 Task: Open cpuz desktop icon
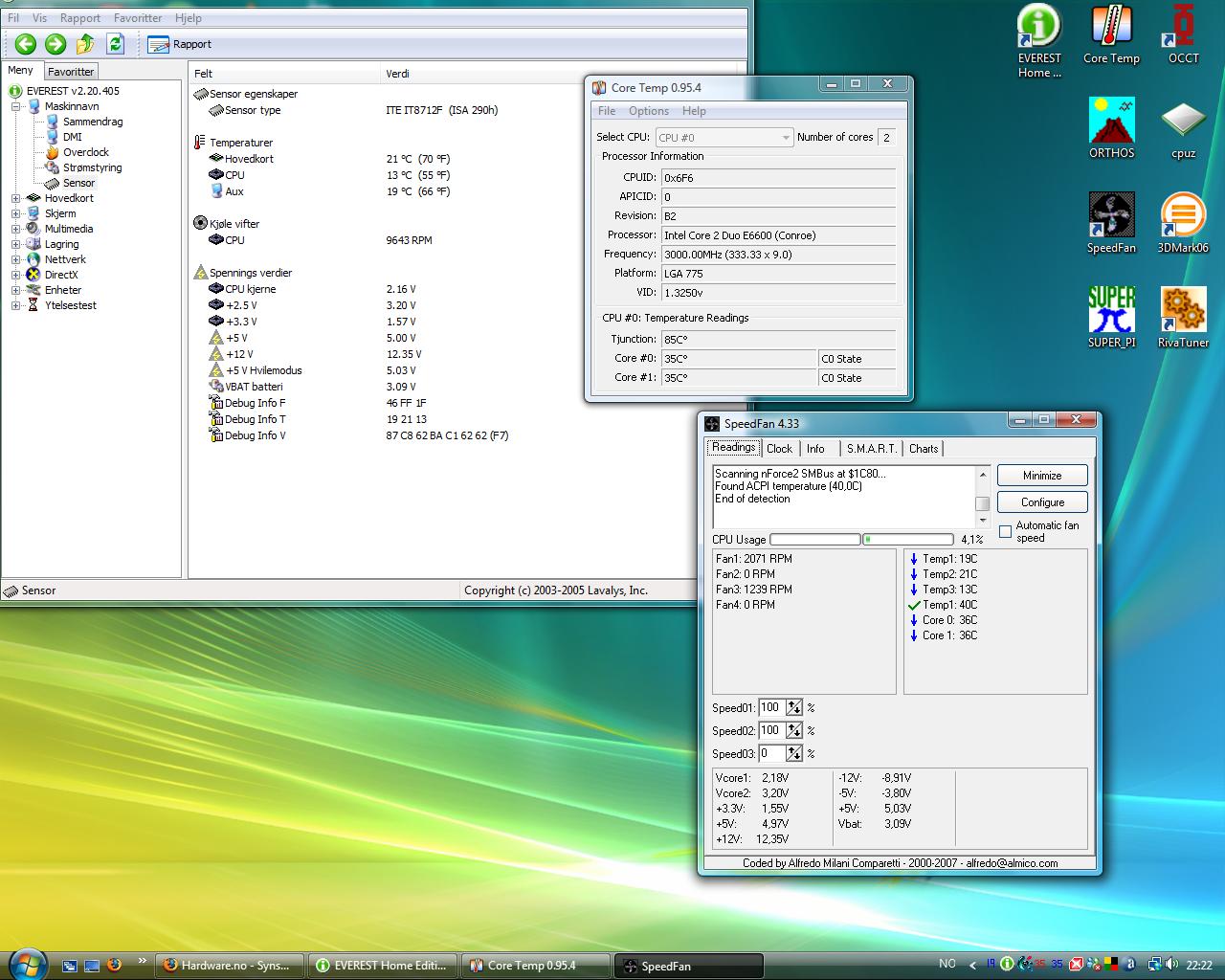click(1183, 129)
